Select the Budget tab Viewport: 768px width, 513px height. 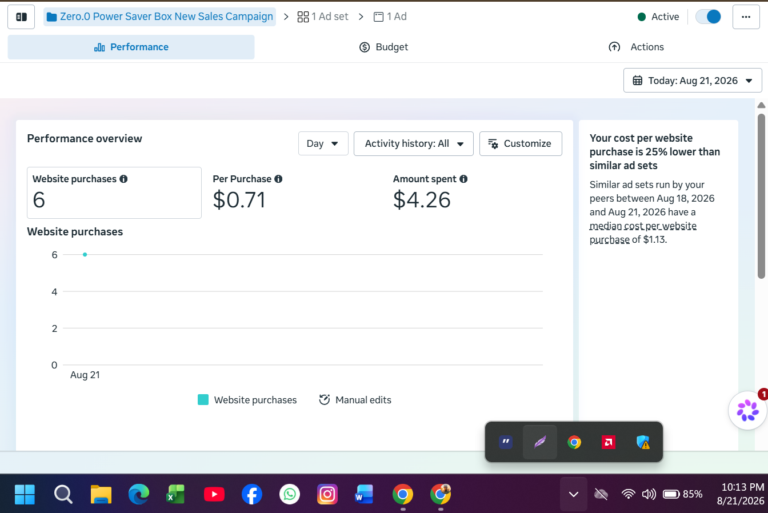click(x=384, y=47)
